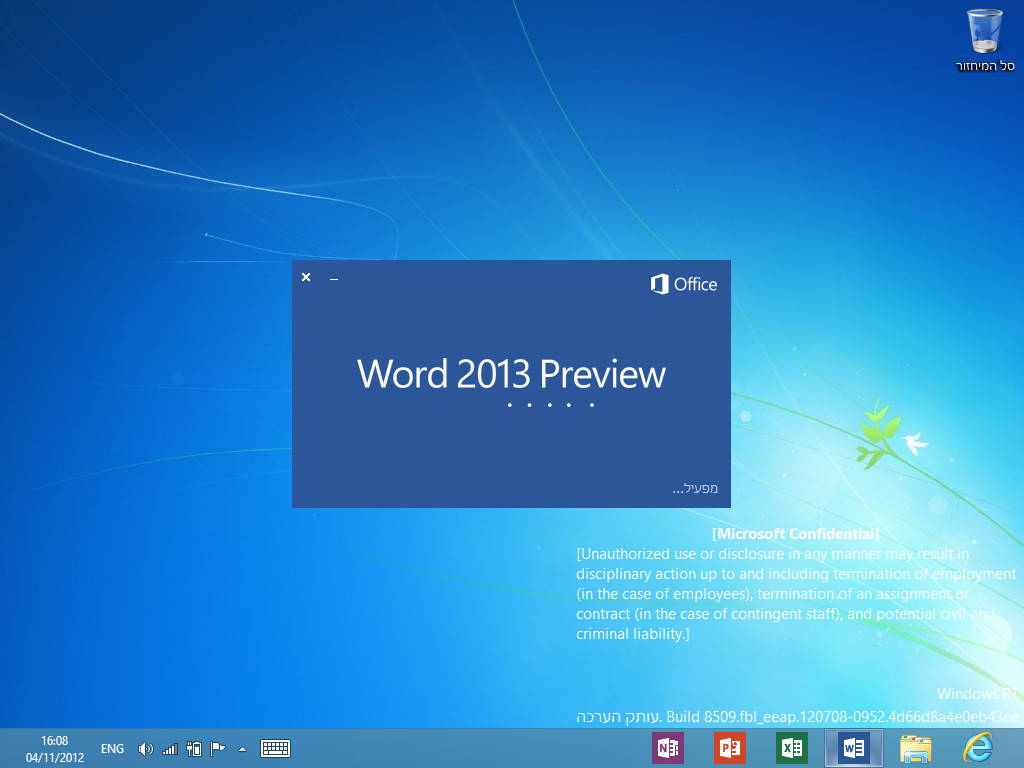Image resolution: width=1024 pixels, height=768 pixels.
Task: Click the clock showing 16:08
Action: (x=54, y=748)
